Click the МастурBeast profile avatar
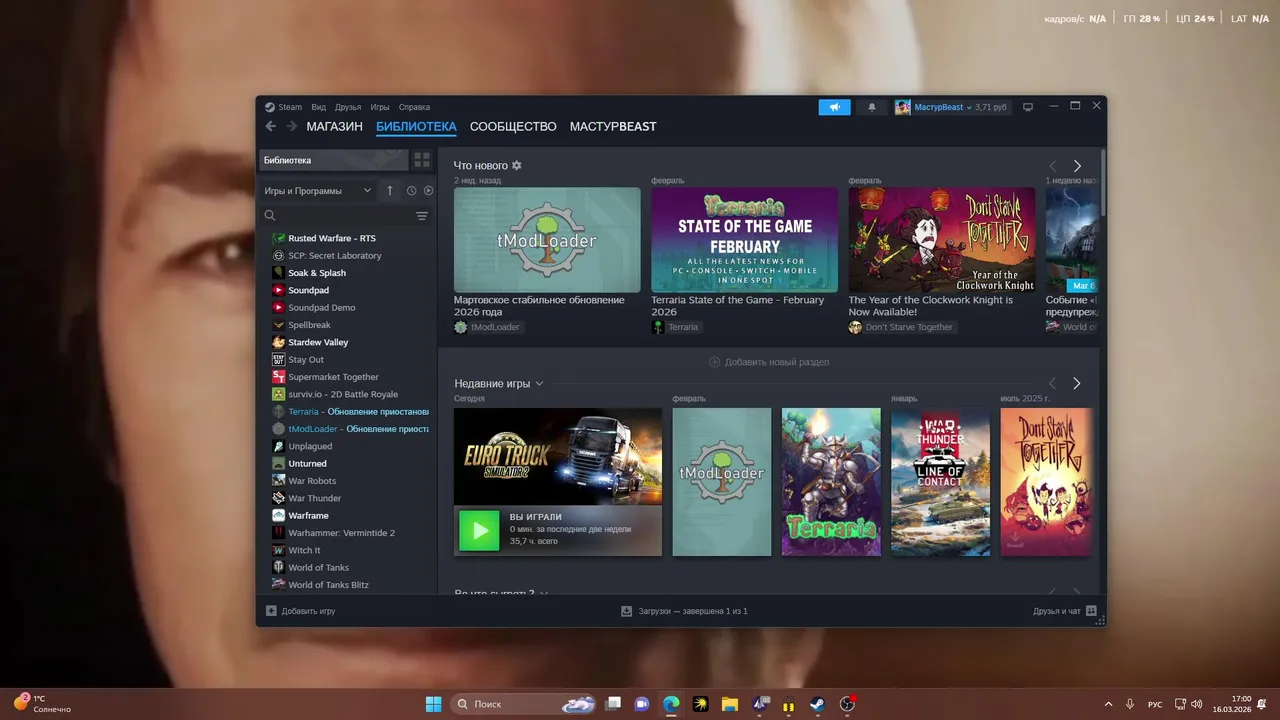The image size is (1280, 720). [x=903, y=107]
